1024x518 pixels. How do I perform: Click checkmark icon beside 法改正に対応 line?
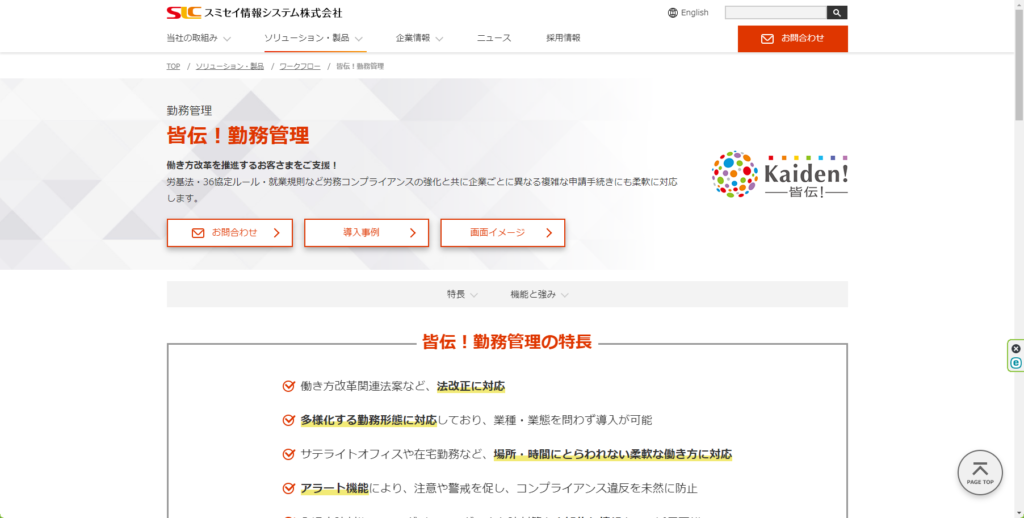click(289, 386)
